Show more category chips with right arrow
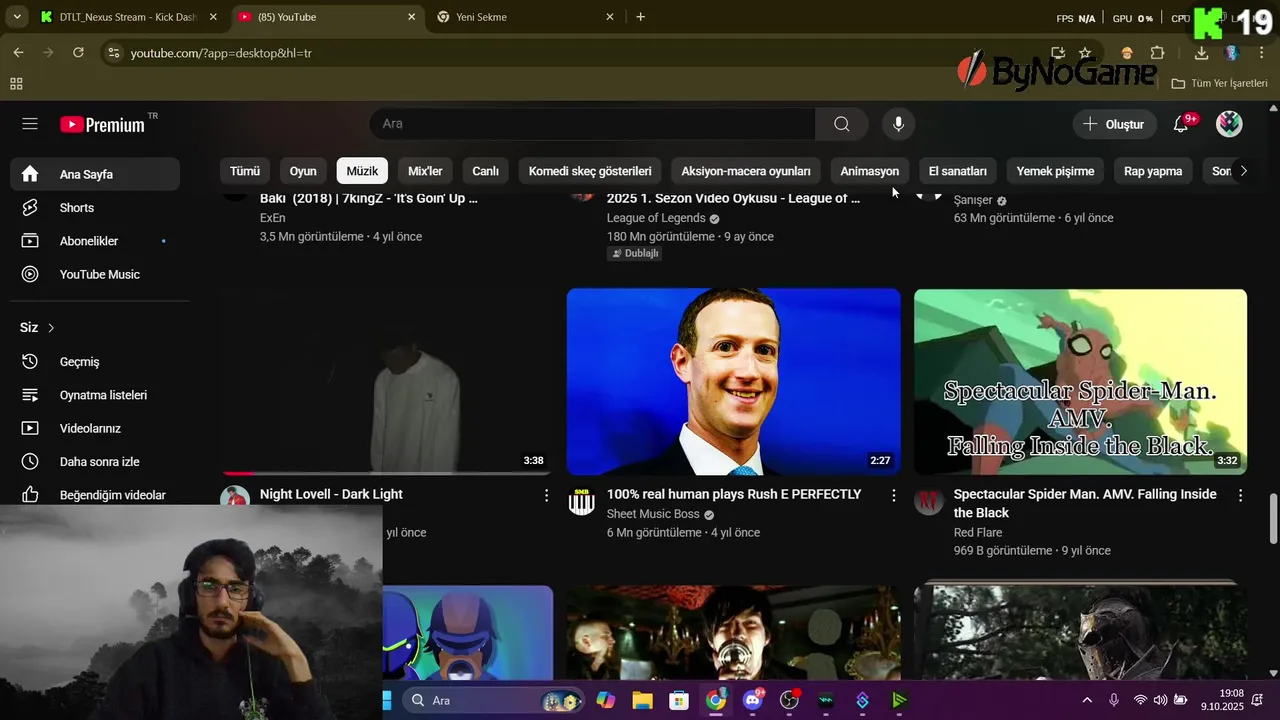Viewport: 1280px width, 720px height. [1243, 171]
